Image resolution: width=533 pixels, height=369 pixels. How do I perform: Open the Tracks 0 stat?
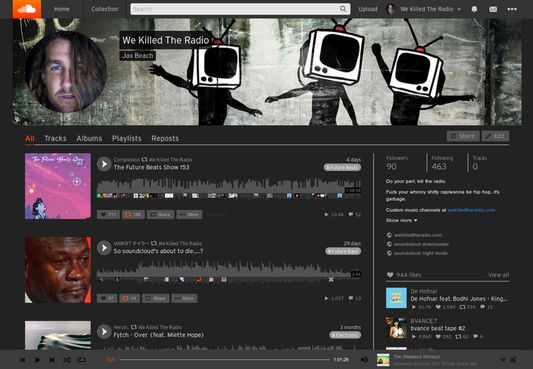pos(479,163)
